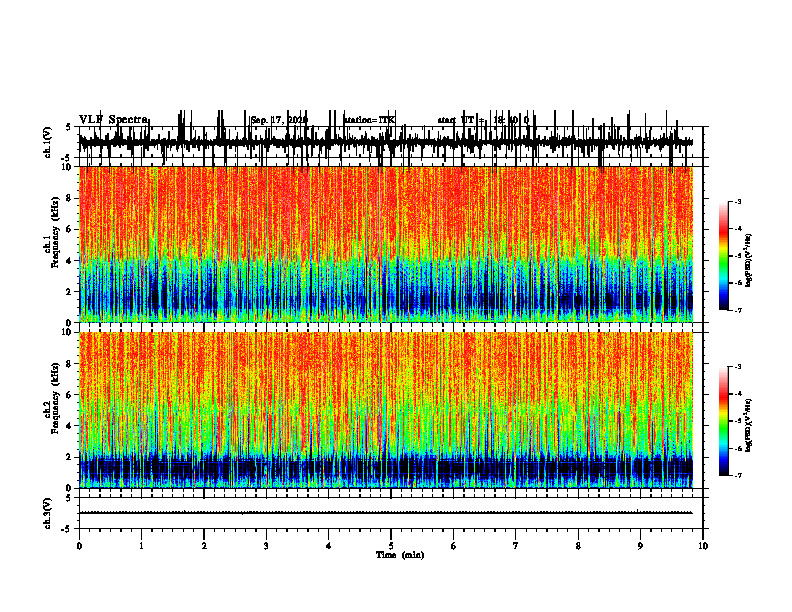This screenshot has width=792, height=612.
Task: Click the ch.2 spectrogram color bar
Action: pyautogui.click(x=723, y=421)
